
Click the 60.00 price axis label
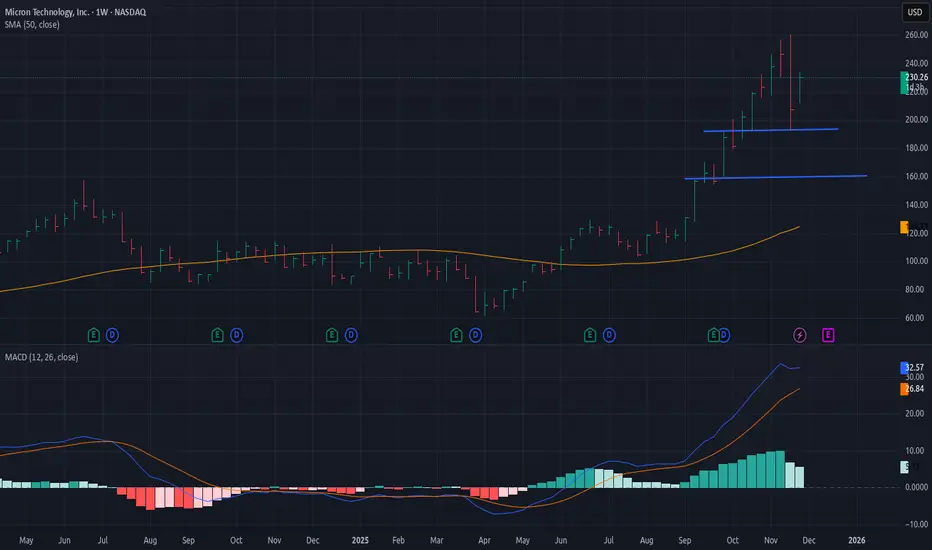coord(917,318)
